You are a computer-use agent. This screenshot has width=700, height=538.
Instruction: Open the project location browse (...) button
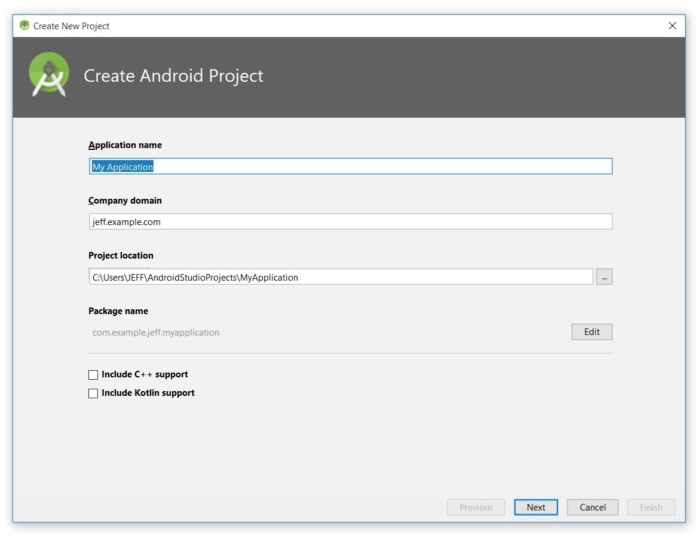pos(604,277)
